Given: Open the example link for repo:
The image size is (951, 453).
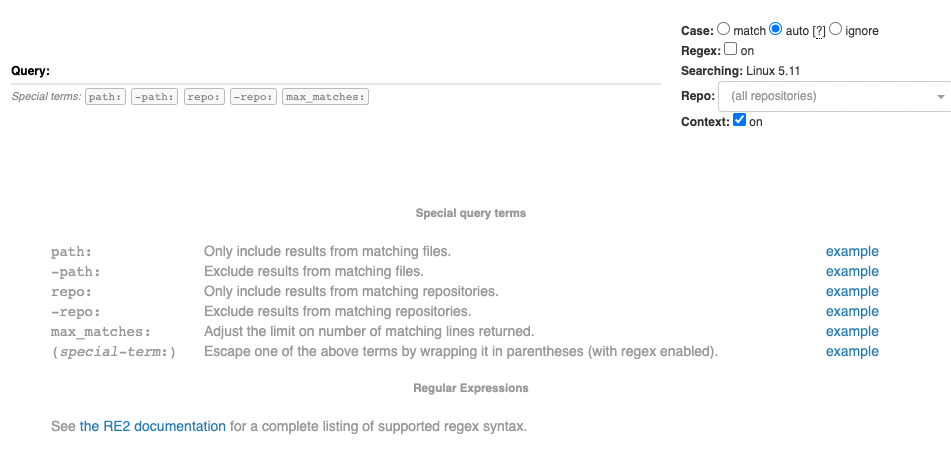Looking at the screenshot, I should coord(852,292).
